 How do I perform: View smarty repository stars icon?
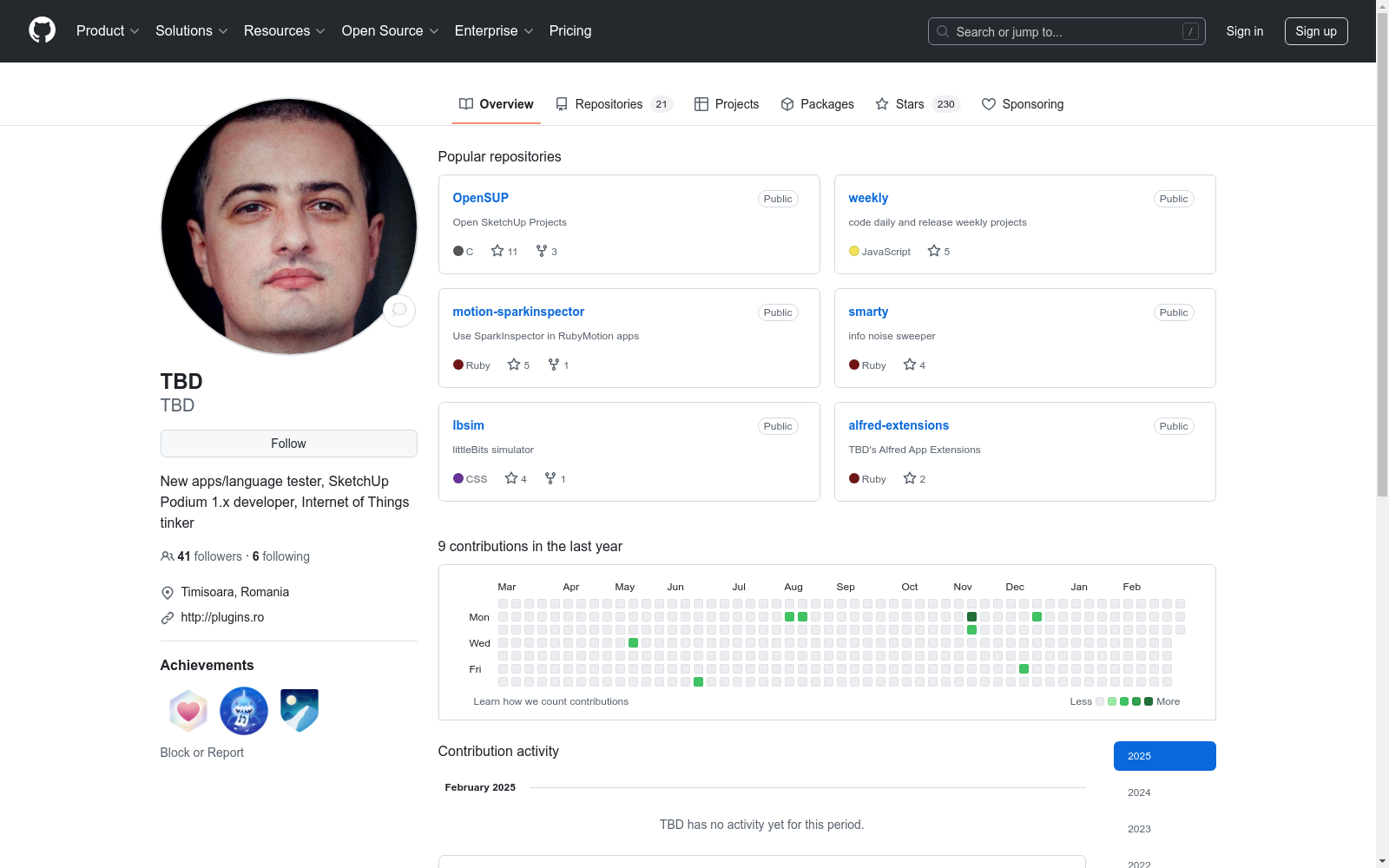pos(910,365)
